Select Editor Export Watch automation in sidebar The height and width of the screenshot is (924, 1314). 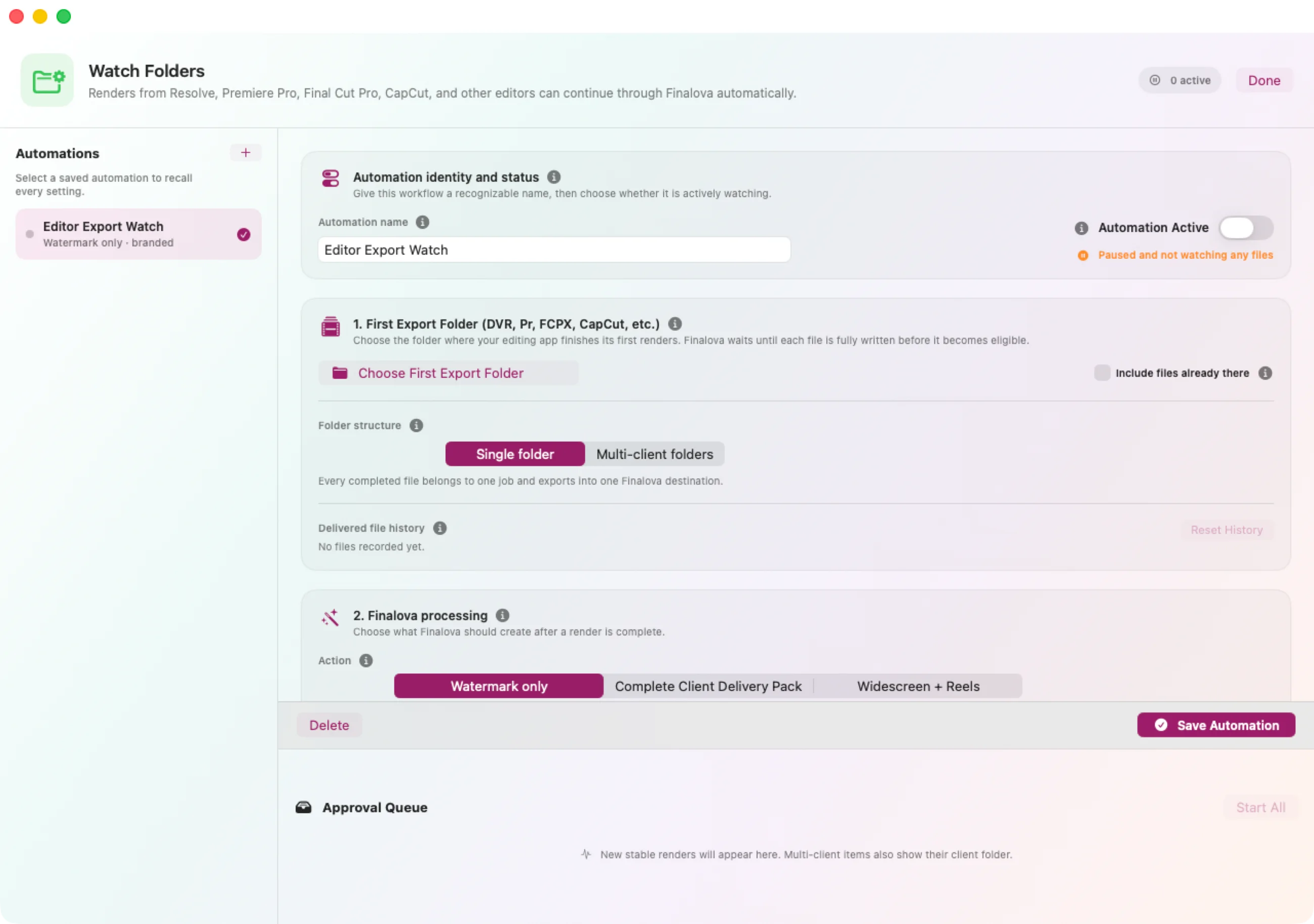[138, 234]
